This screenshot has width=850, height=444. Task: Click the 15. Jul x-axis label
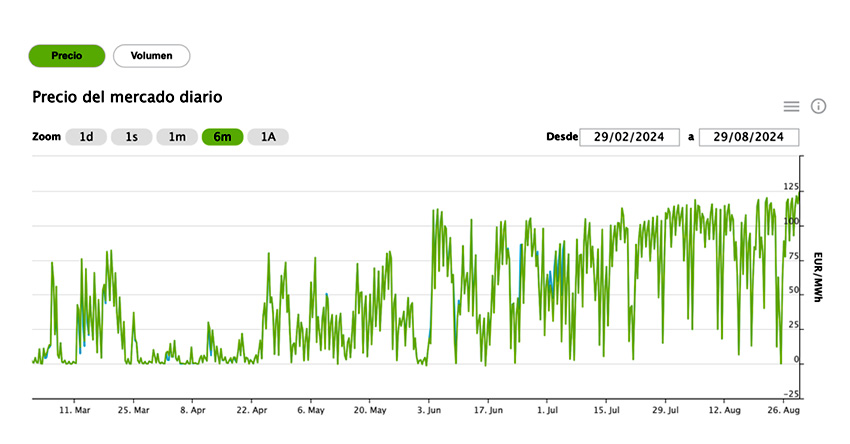coord(607,410)
